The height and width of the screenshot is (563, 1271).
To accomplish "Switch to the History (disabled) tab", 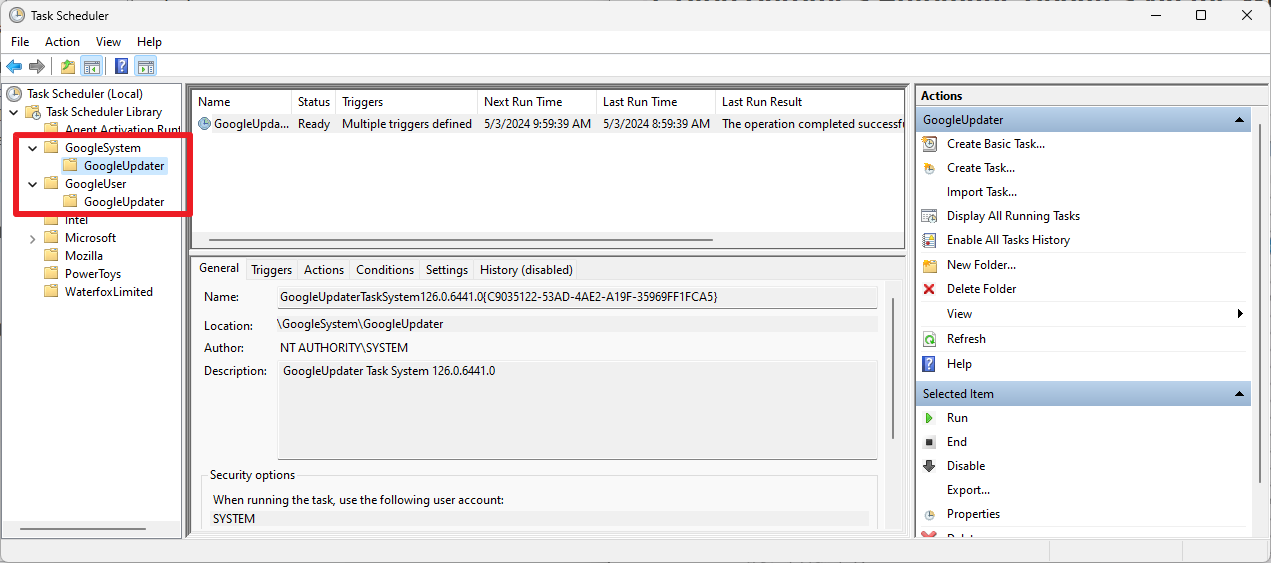I will 526,270.
